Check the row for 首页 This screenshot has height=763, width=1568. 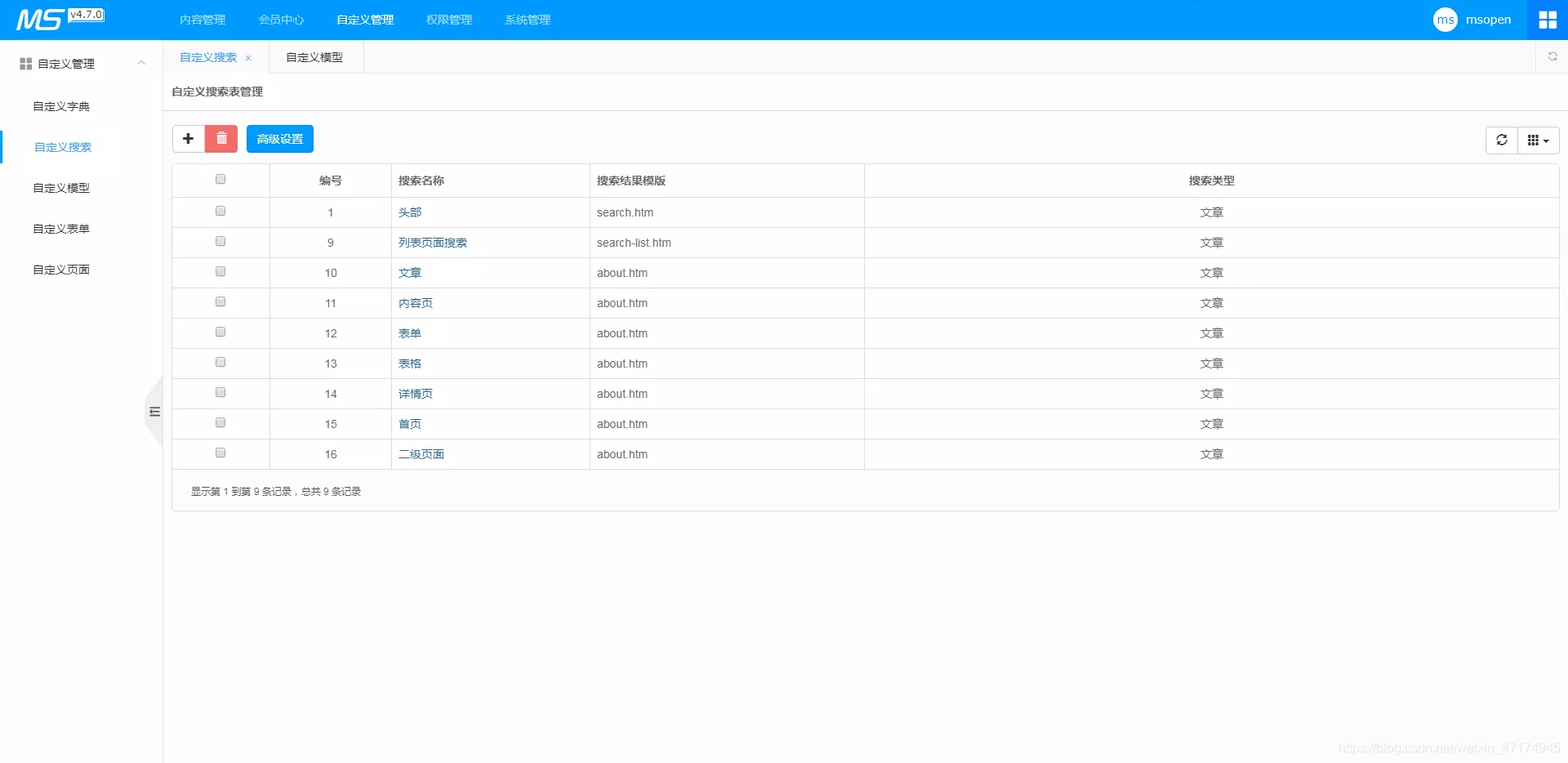[220, 422]
